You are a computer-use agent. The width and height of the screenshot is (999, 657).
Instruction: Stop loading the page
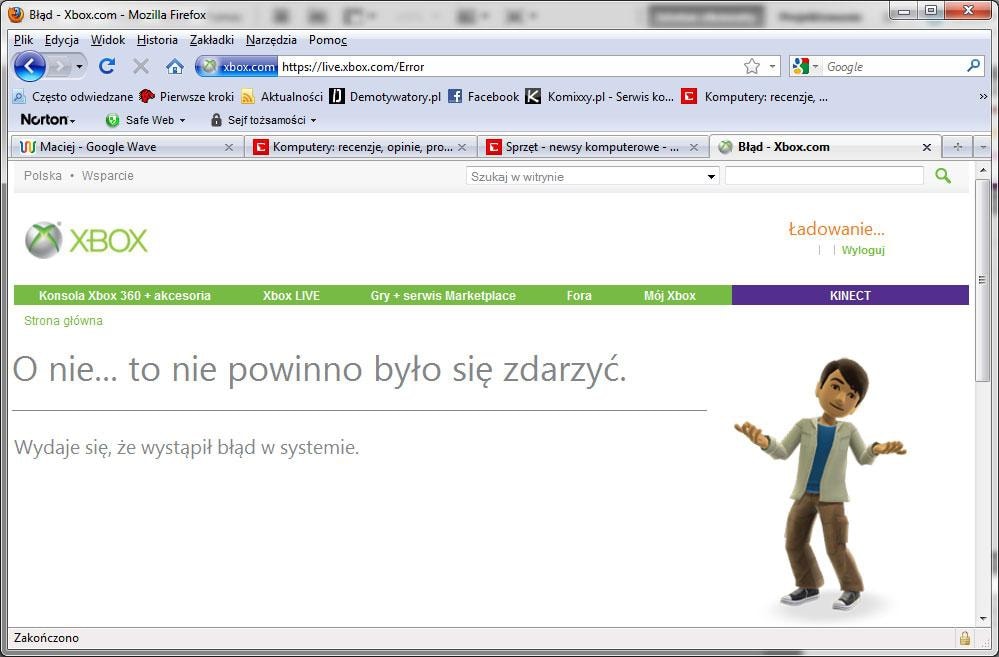point(140,66)
